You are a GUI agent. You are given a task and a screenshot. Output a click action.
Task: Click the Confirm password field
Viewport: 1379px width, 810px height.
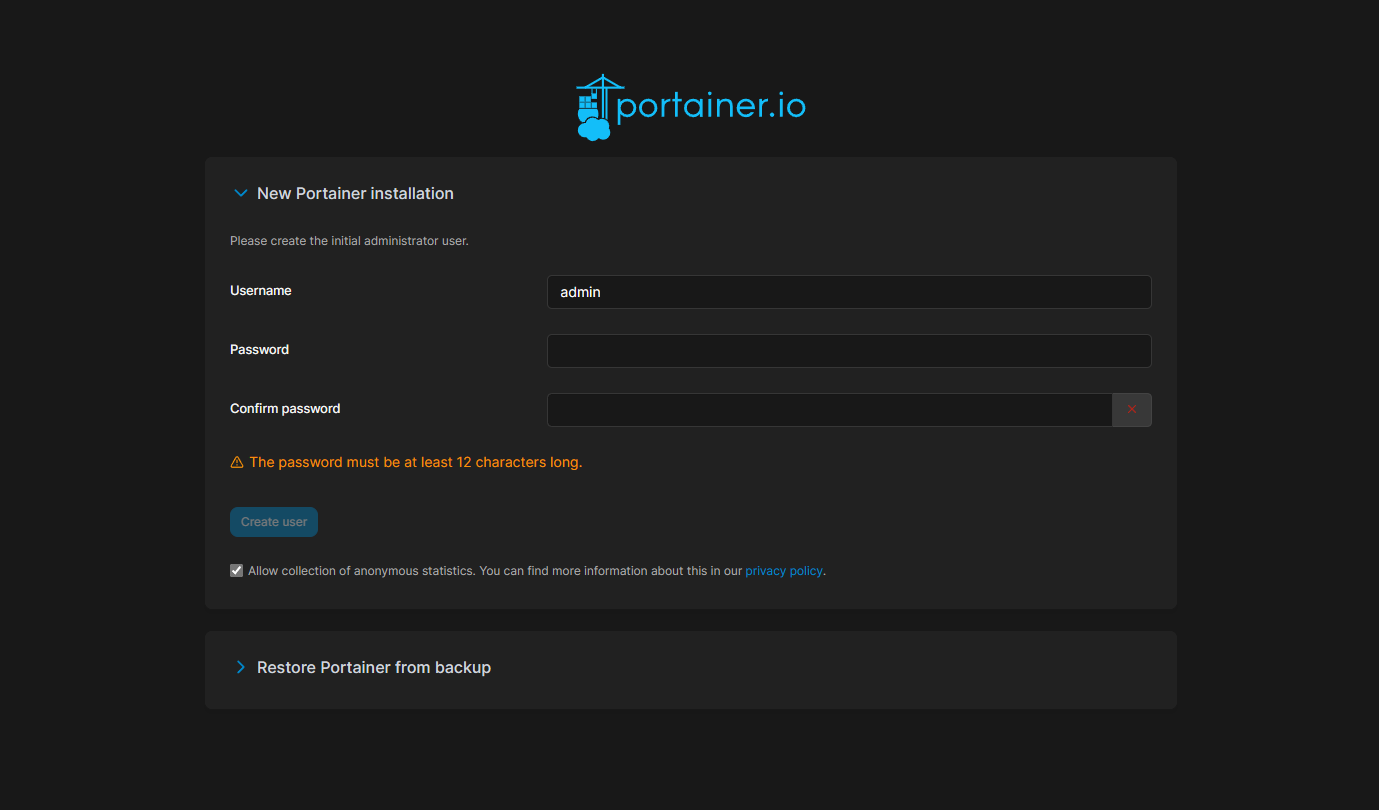click(830, 410)
